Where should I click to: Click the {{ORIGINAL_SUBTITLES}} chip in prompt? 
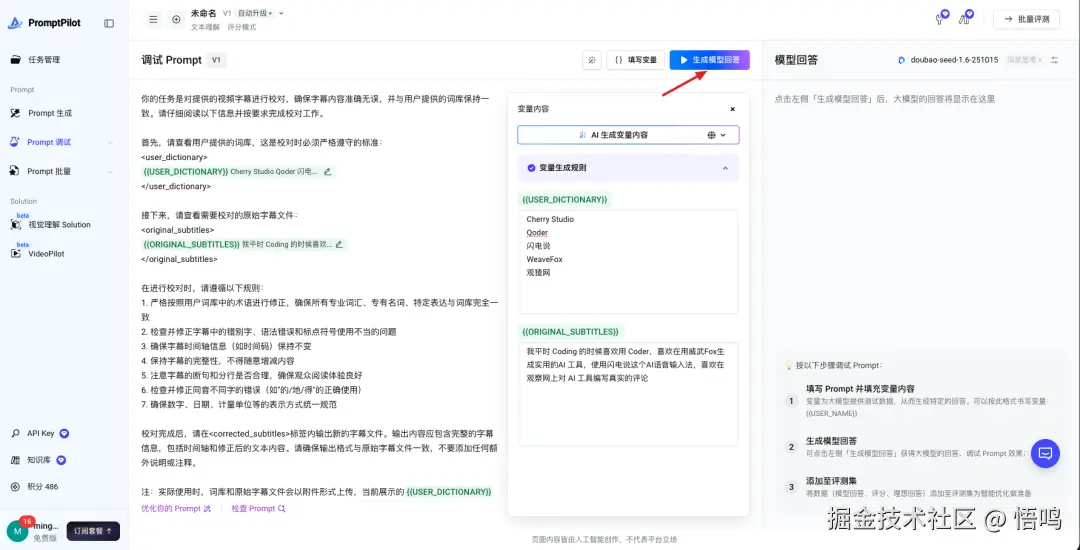tap(191, 244)
